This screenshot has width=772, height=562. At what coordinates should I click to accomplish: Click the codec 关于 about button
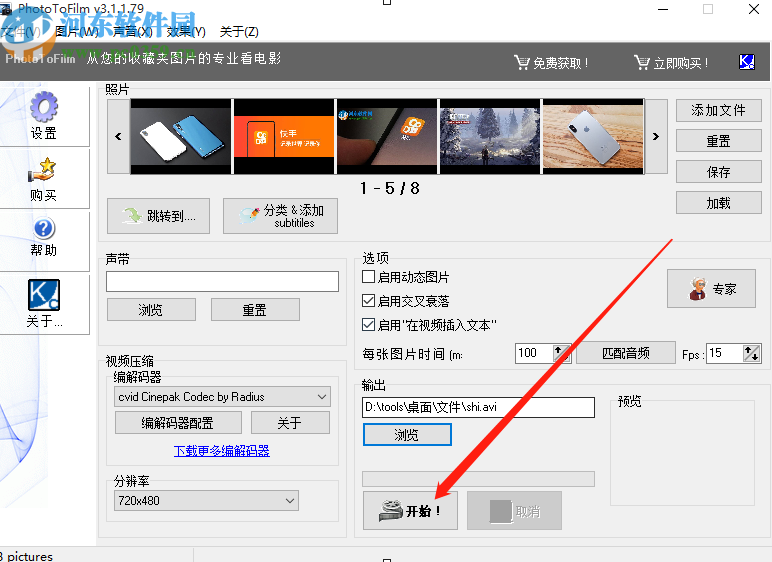(x=290, y=423)
